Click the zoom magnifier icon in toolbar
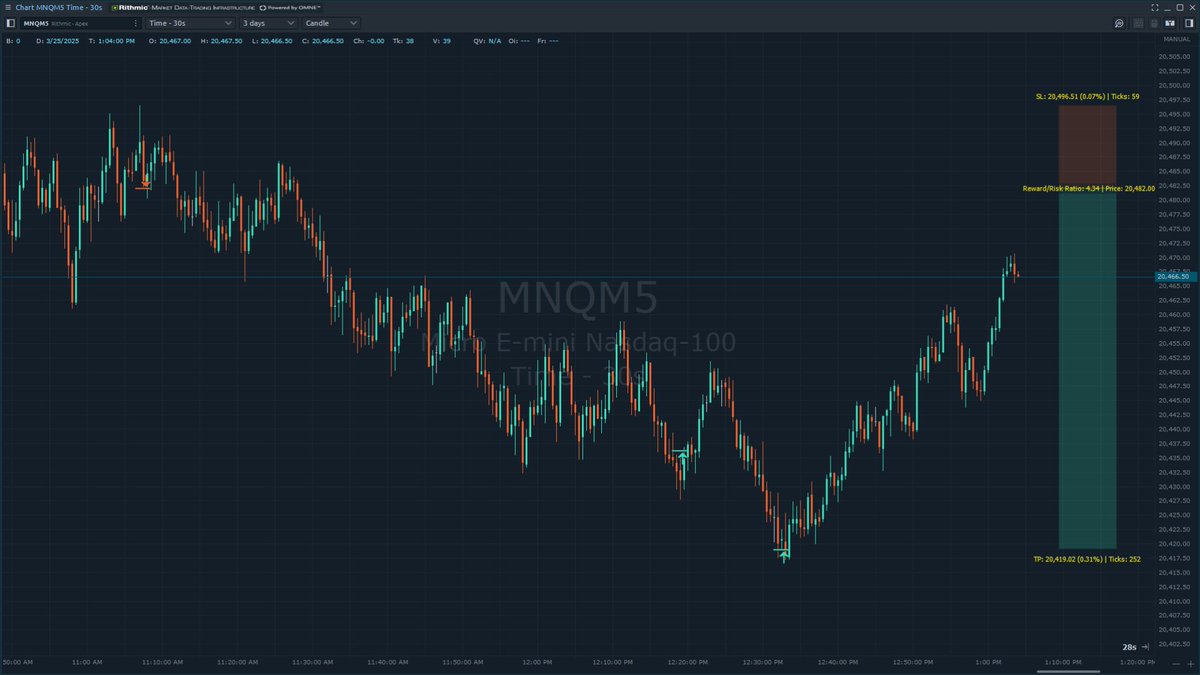Screen dimensions: 1200x675 tap(1119, 23)
